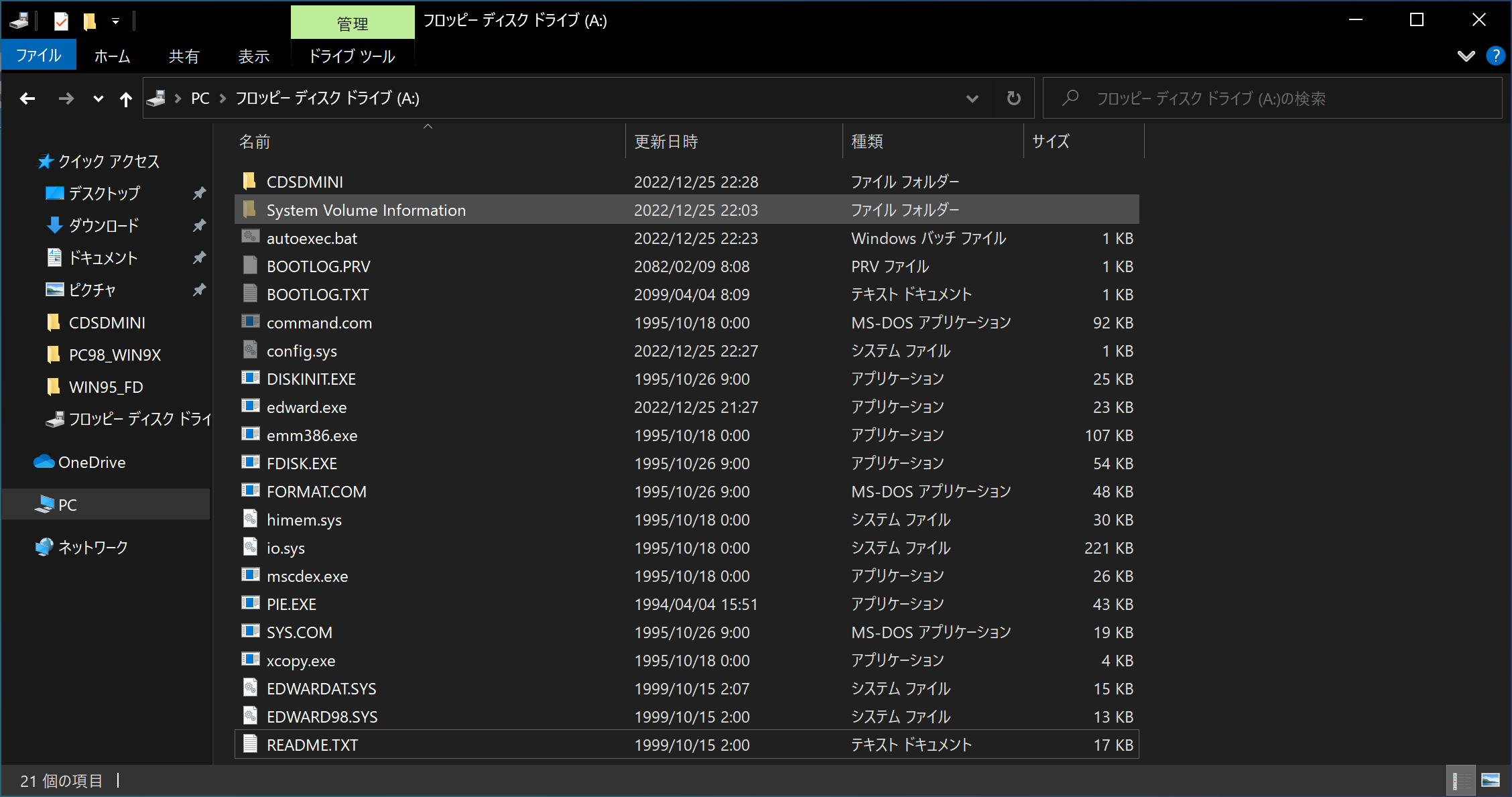
Task: Click the Refresh button in the address bar
Action: coord(1013,99)
